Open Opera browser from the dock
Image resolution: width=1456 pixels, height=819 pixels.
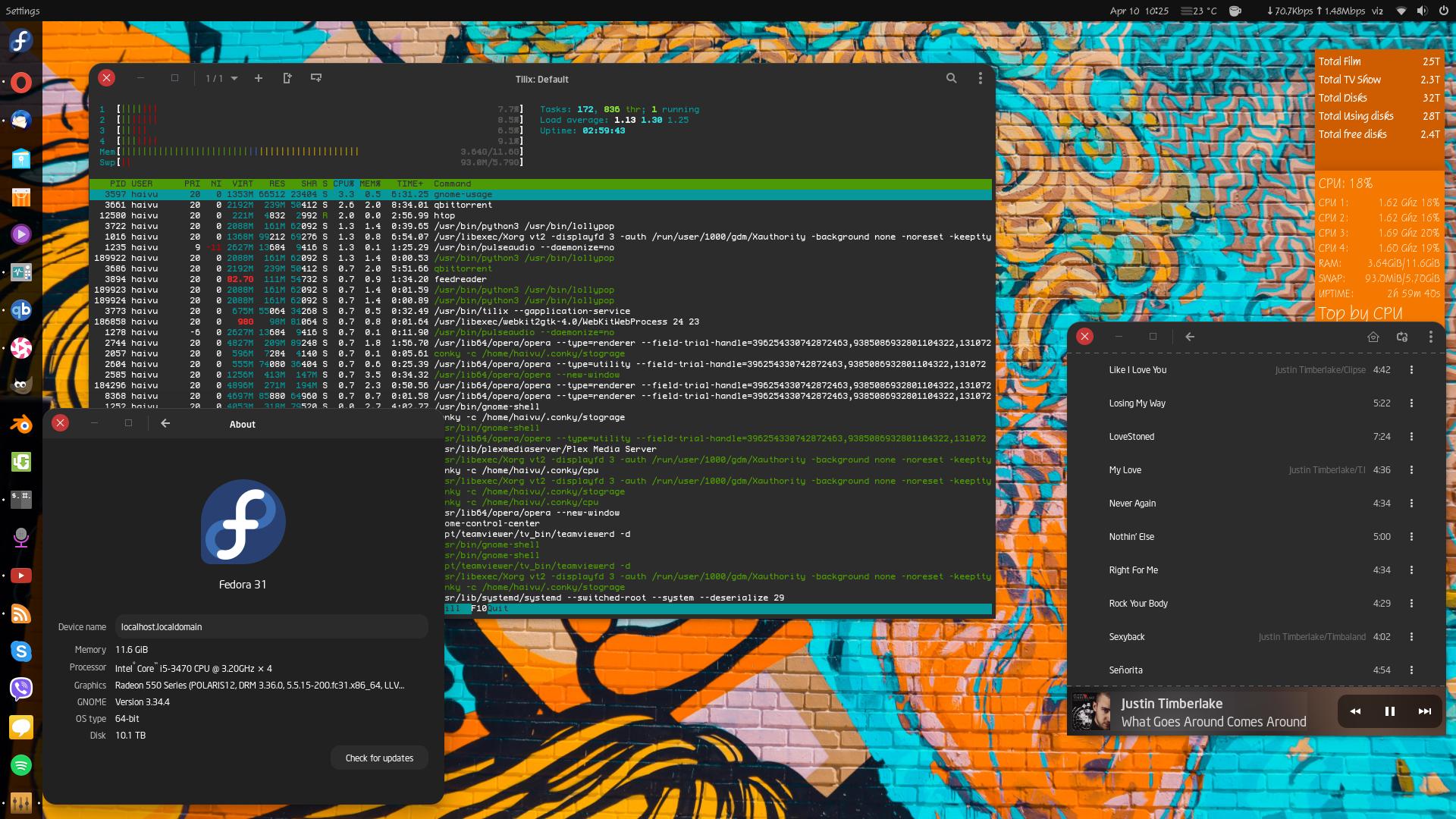point(21,82)
